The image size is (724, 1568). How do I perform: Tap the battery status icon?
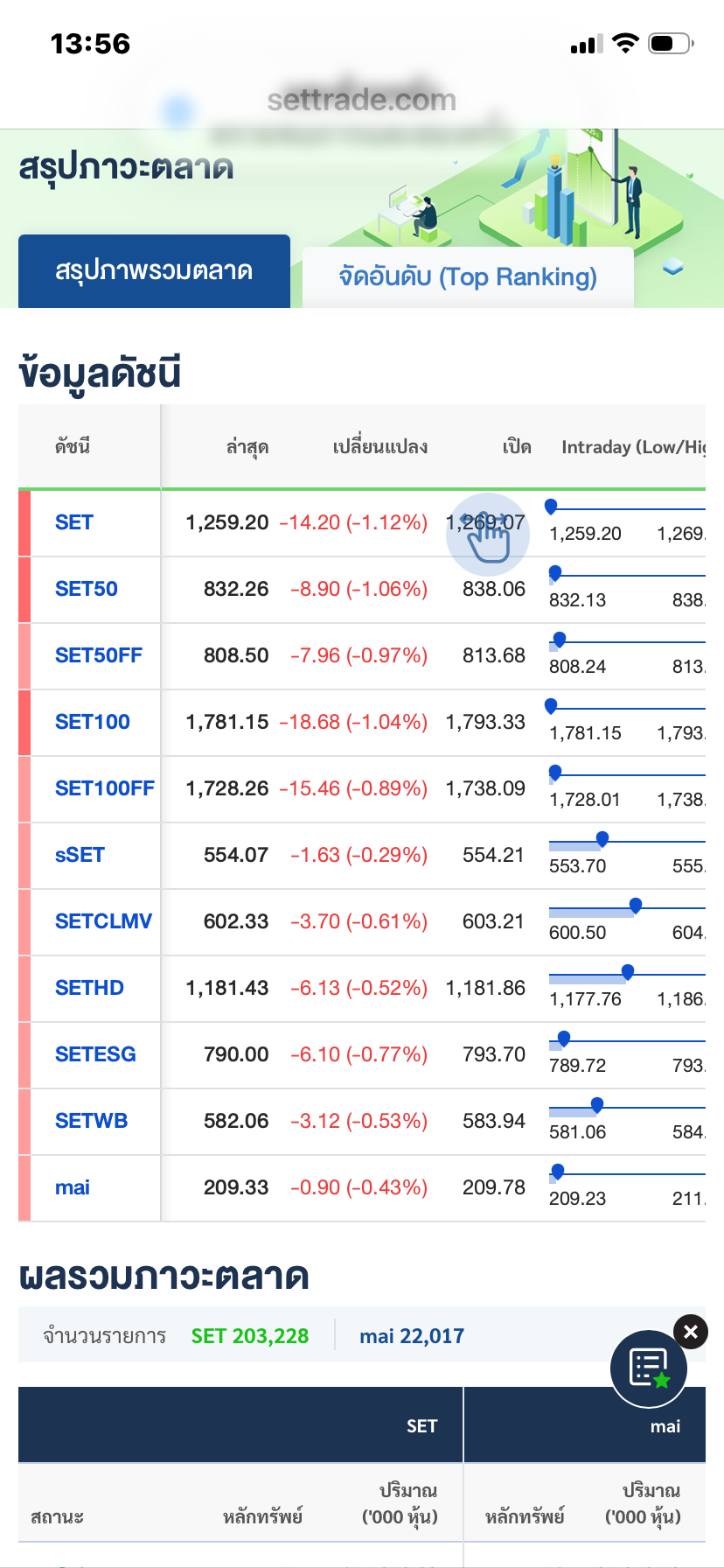(671, 44)
